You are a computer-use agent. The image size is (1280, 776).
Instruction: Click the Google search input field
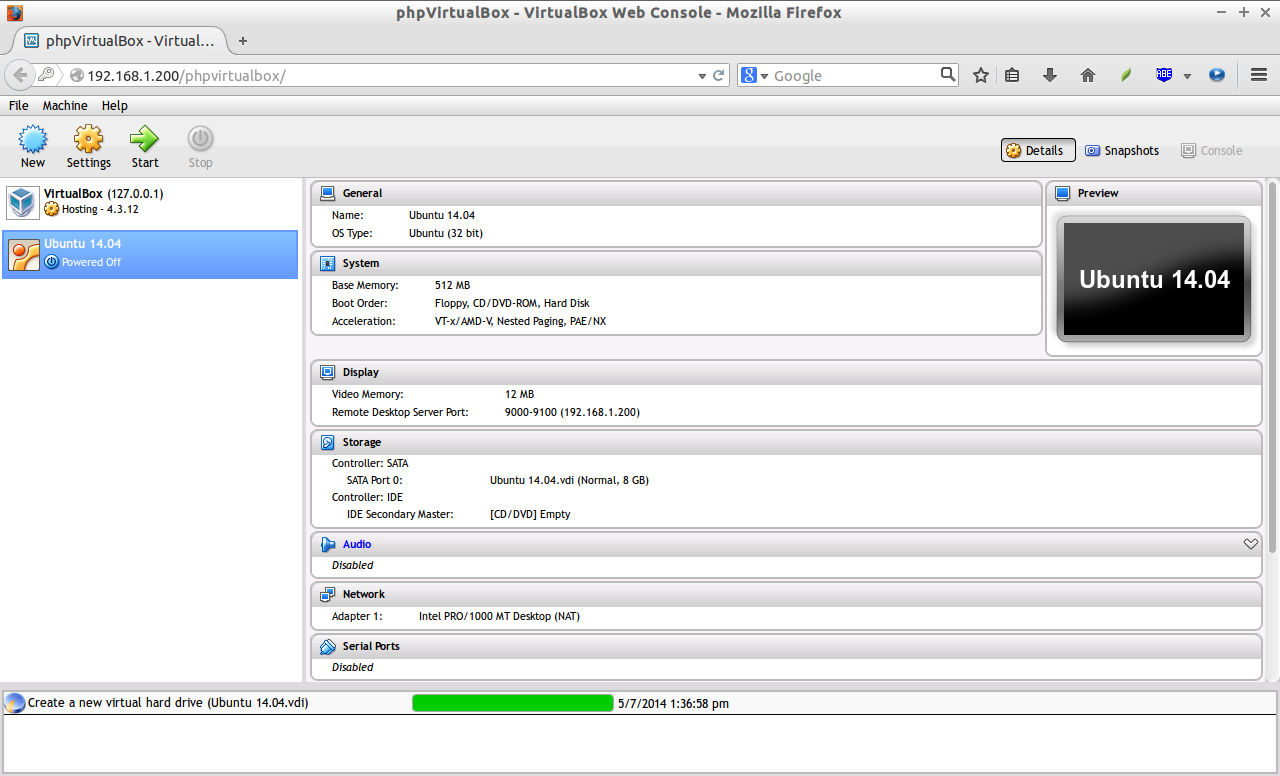855,75
